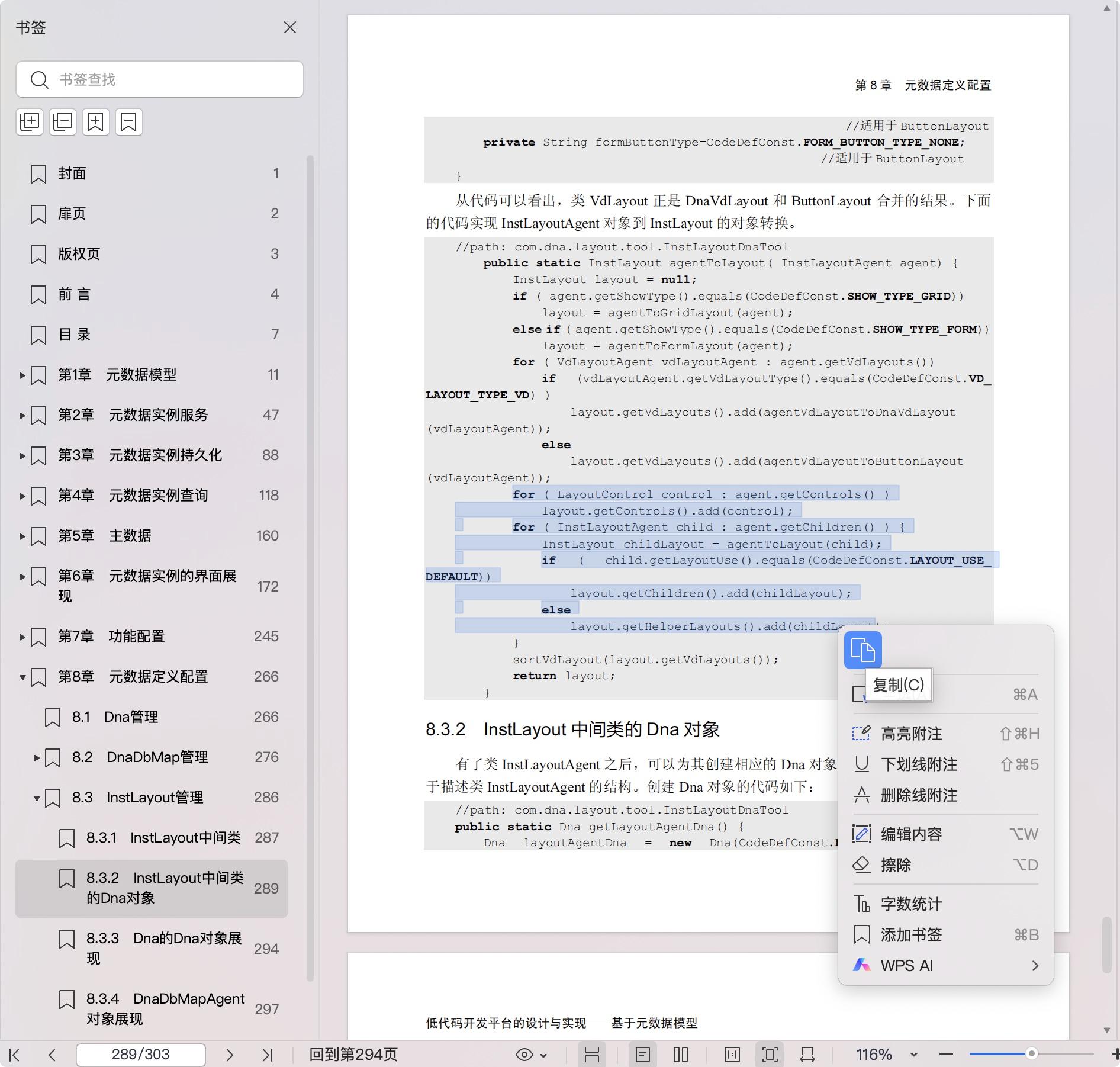1120x1067 pixels.
Task: Click the remove bookmark icon in sidebar
Action: click(x=129, y=122)
